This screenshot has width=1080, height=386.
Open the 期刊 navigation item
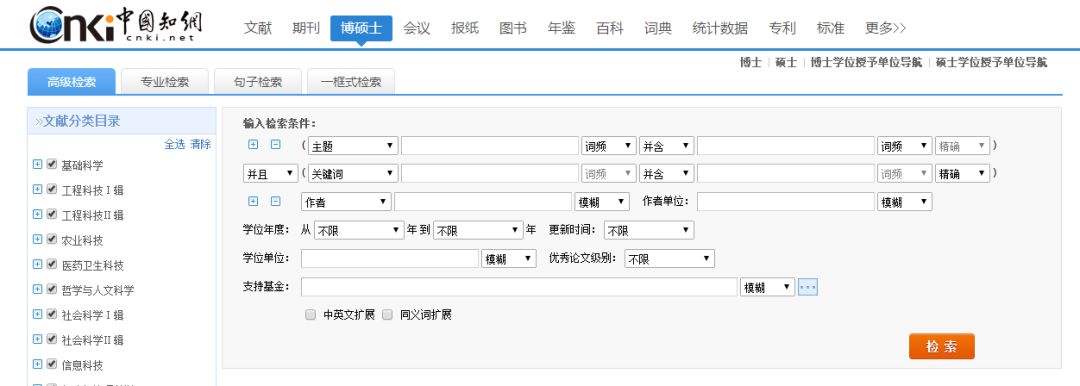(x=306, y=28)
